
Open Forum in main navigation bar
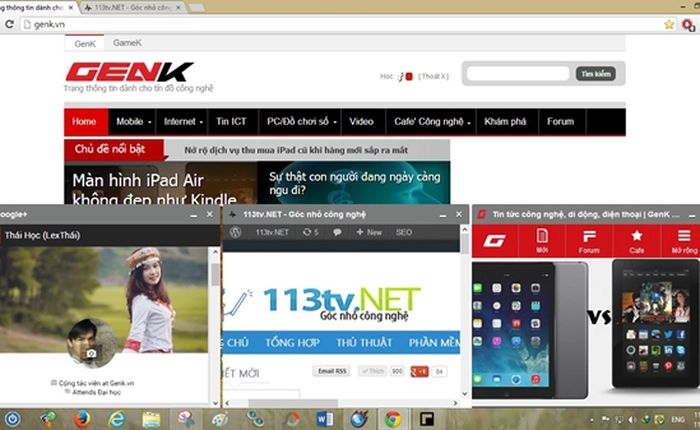(560, 121)
